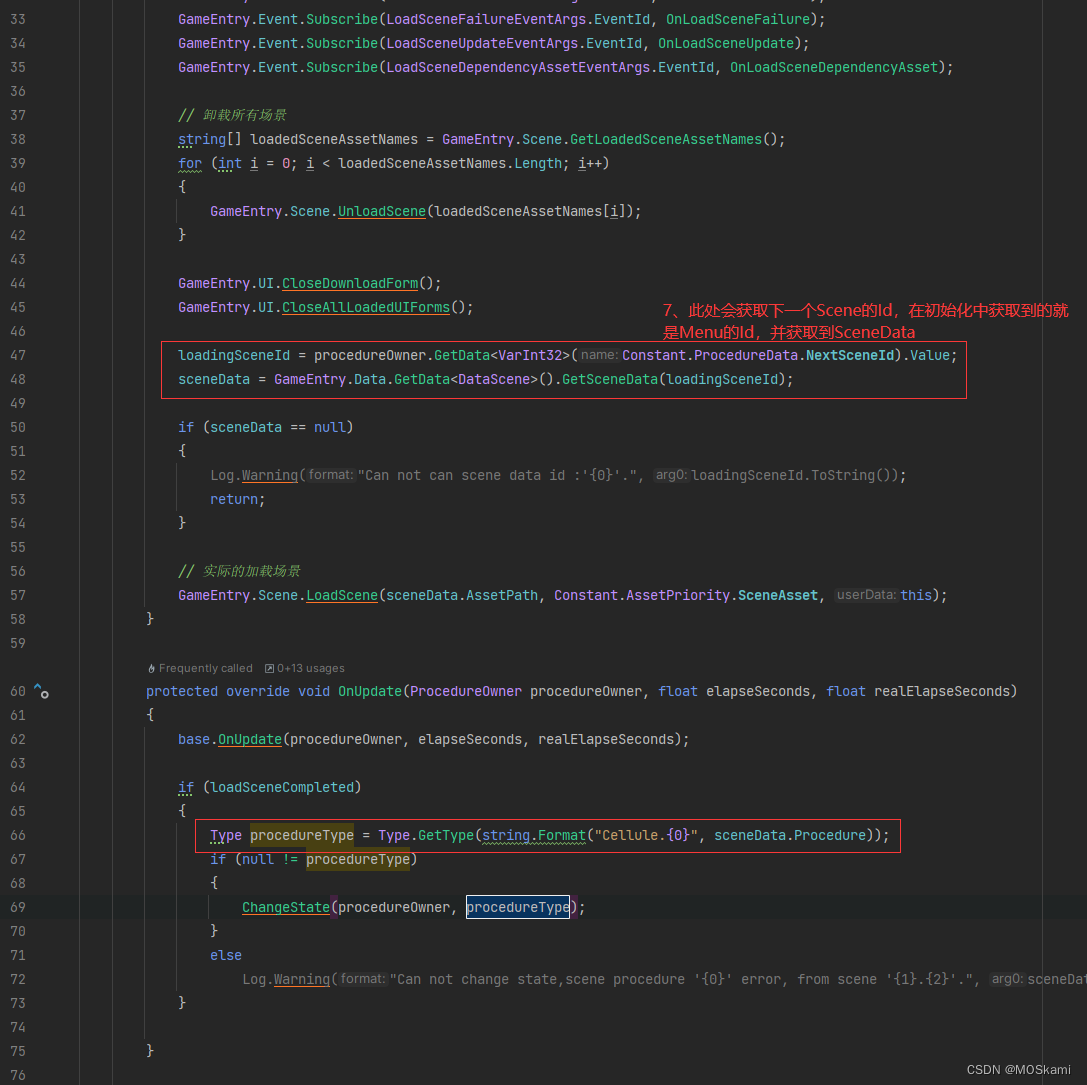Click procedureType declaration on line 66
The width and height of the screenshot is (1087, 1085).
(302, 835)
